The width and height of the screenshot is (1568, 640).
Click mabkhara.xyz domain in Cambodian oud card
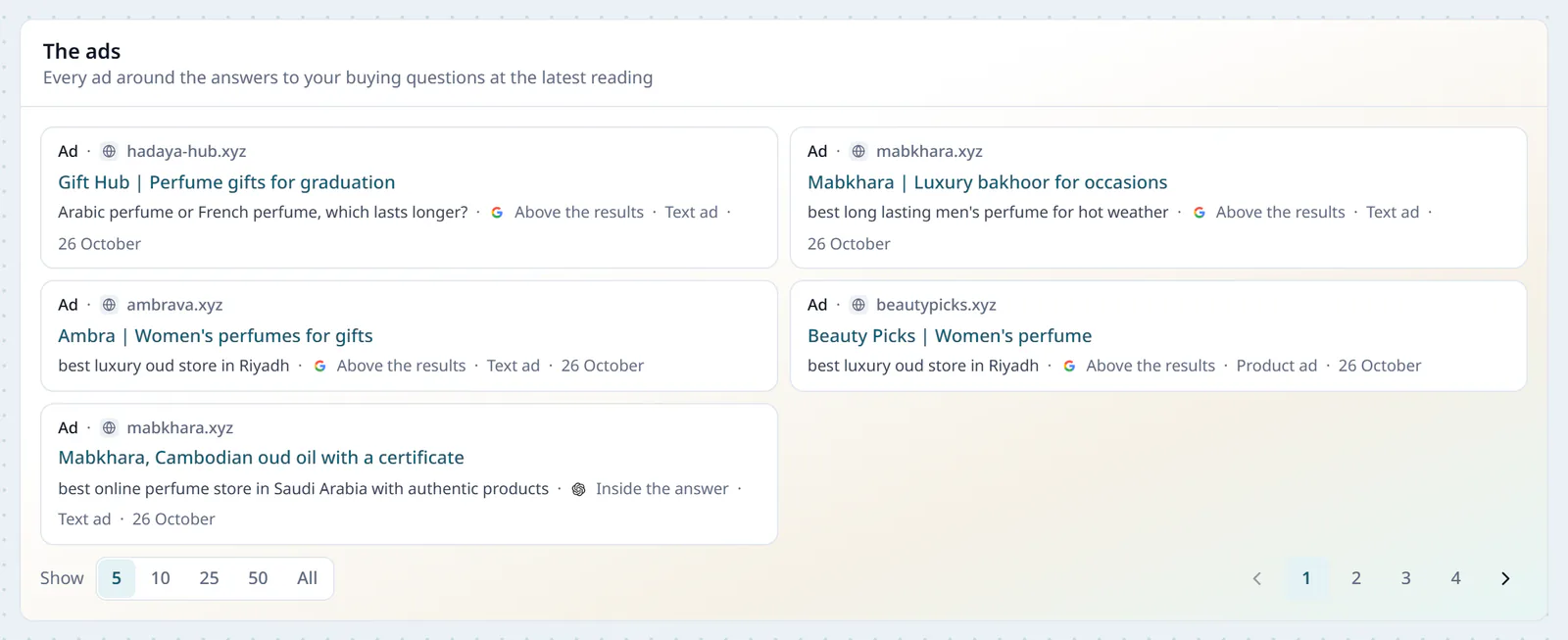pos(179,427)
